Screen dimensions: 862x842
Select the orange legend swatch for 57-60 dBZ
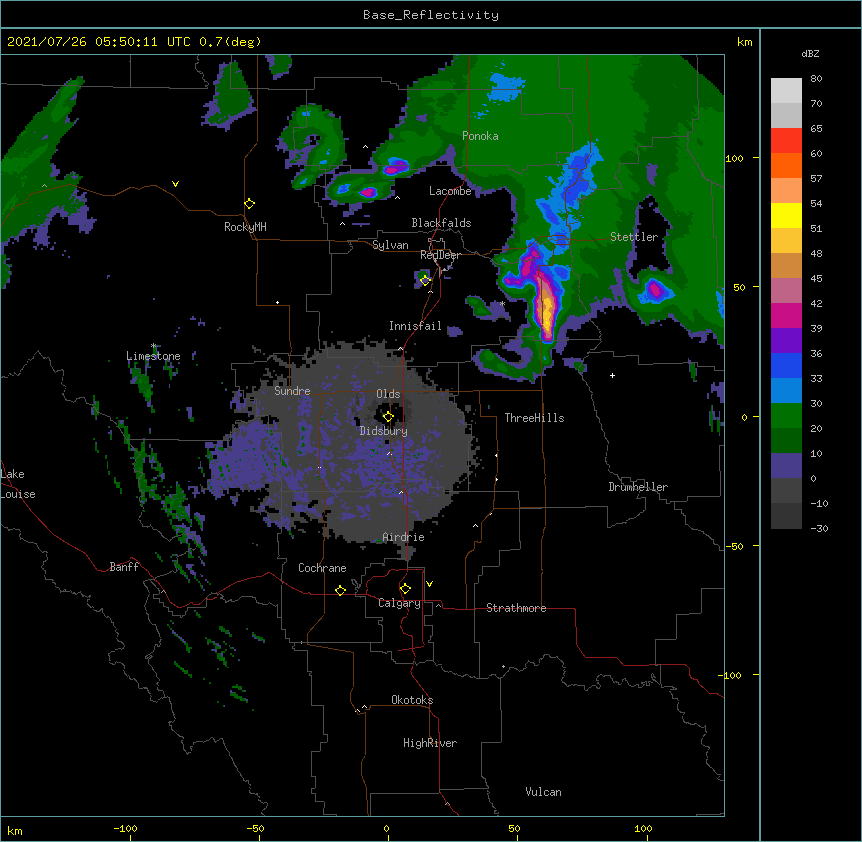coord(786,165)
